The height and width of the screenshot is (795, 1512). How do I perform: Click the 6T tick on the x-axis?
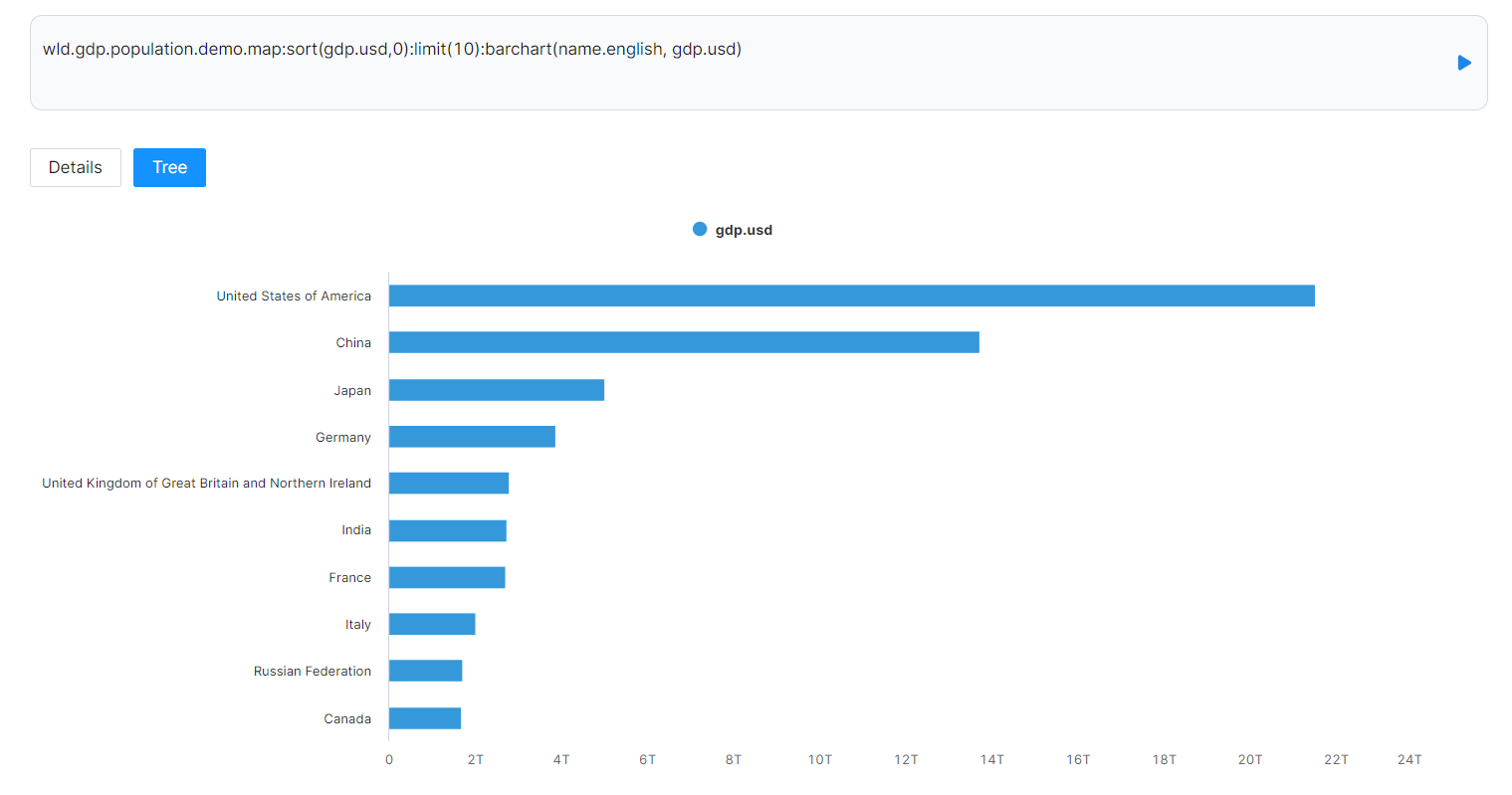point(647,759)
